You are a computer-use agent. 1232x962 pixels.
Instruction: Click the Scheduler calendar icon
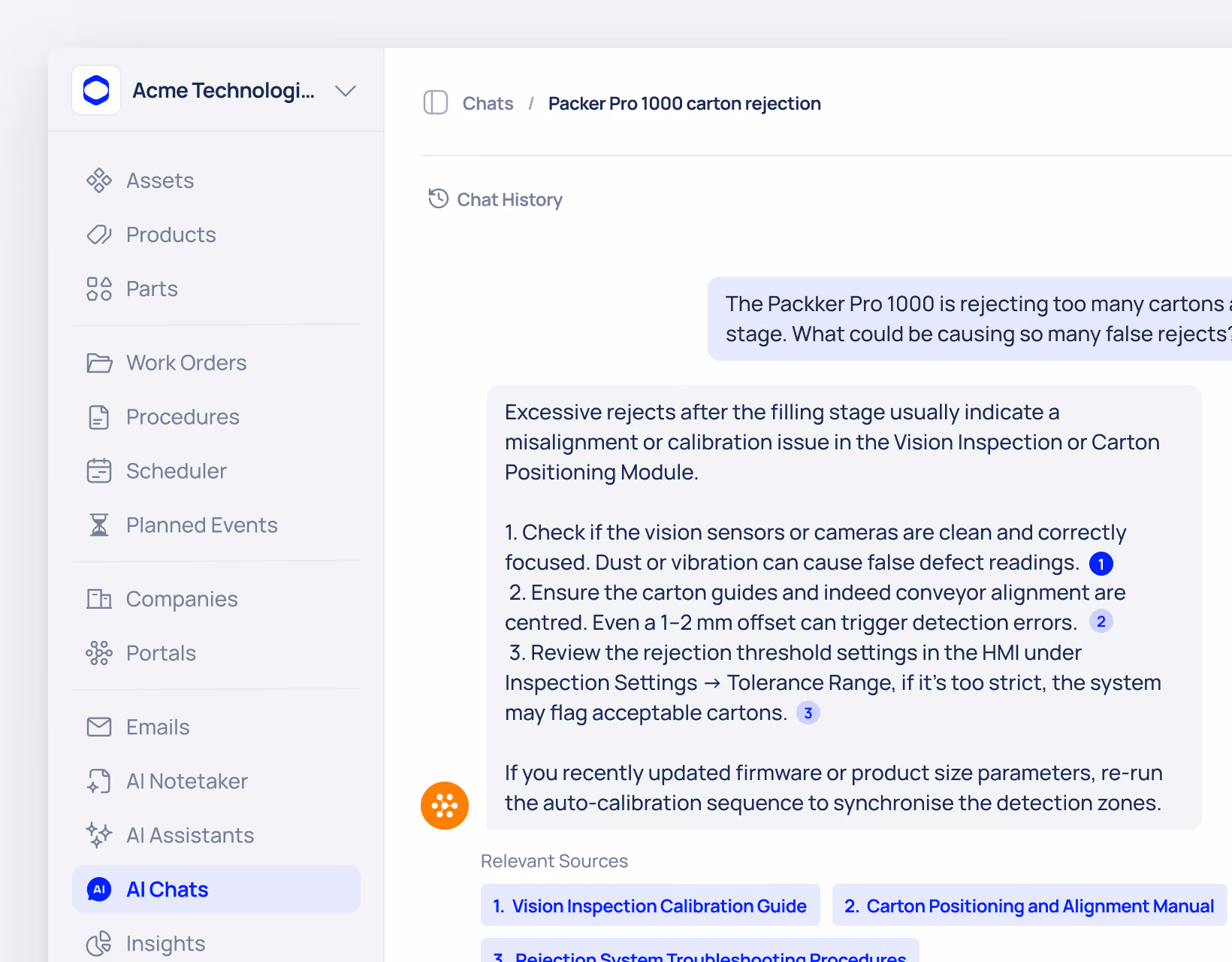[99, 471]
